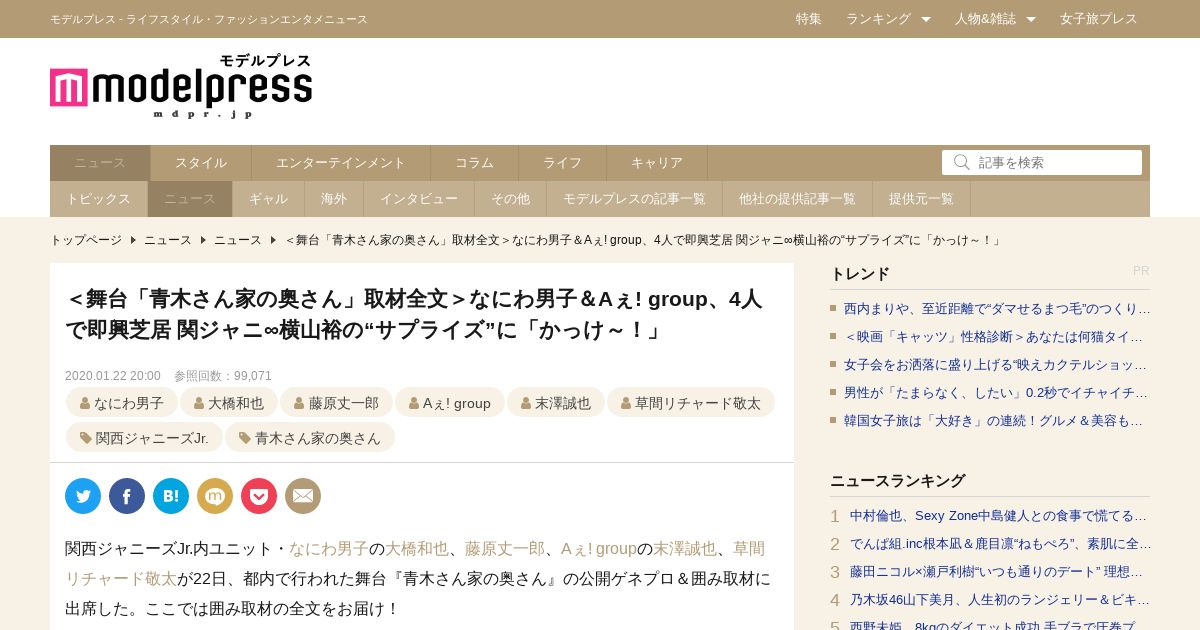Image resolution: width=1200 pixels, height=630 pixels.
Task: Share article by email icon
Action: 303,496
